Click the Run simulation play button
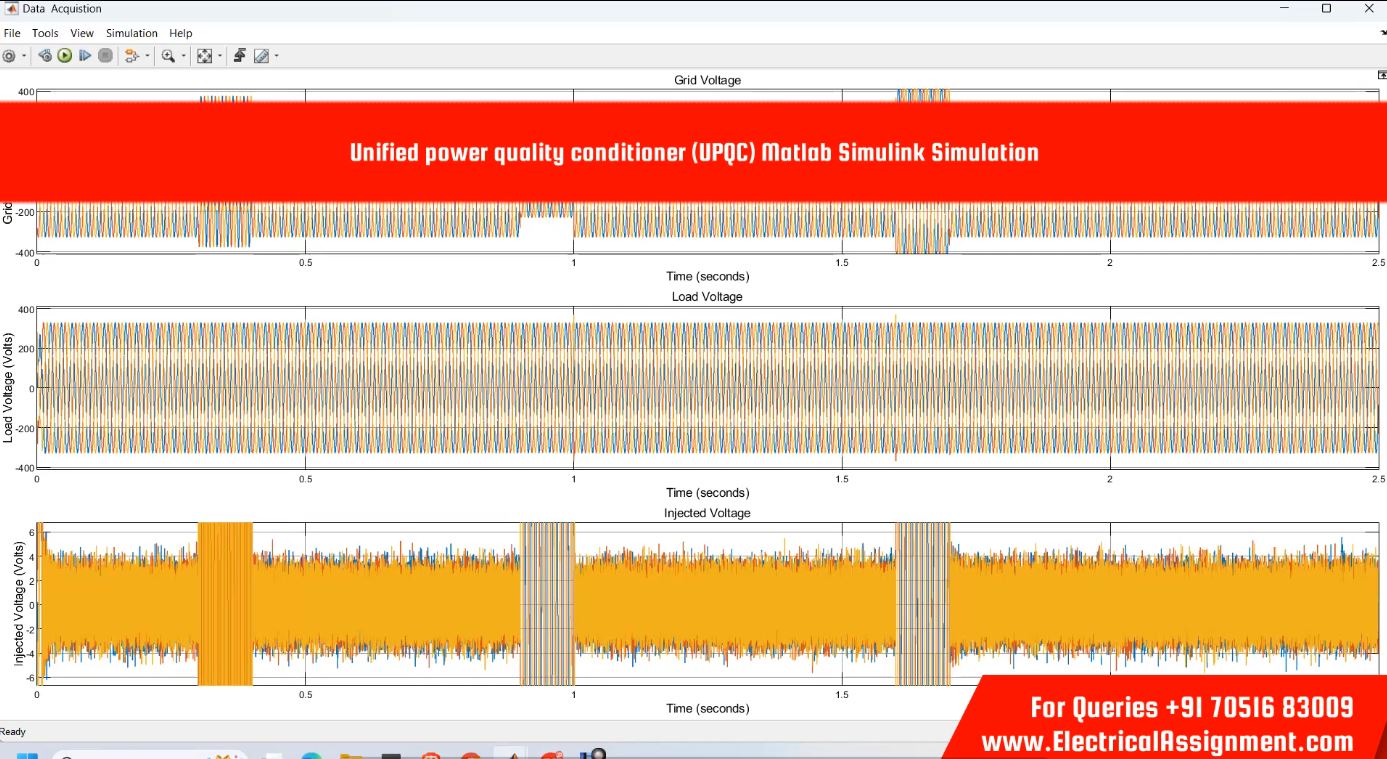This screenshot has height=759, width=1387. (x=65, y=56)
